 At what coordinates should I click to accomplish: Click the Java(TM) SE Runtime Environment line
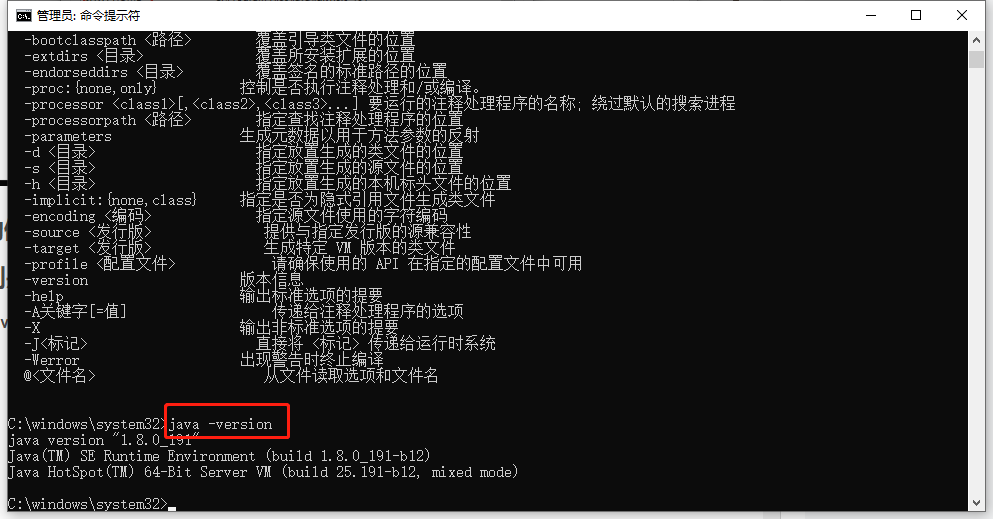(x=219, y=456)
